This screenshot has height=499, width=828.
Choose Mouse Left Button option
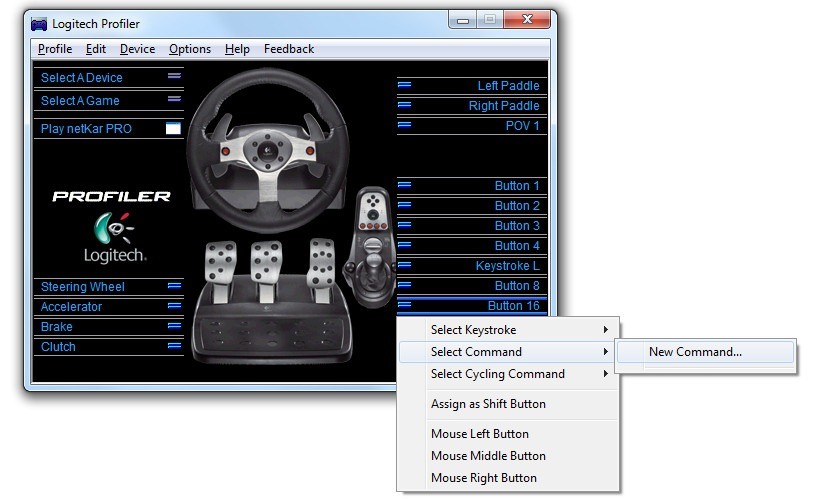479,434
